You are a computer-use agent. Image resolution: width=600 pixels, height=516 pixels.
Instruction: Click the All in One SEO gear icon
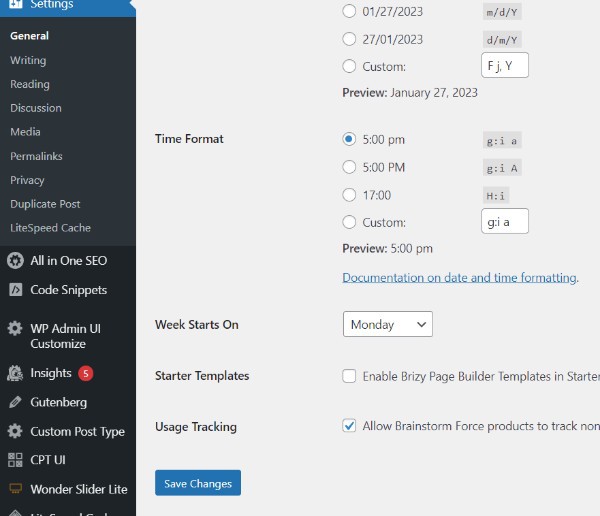coord(15,261)
